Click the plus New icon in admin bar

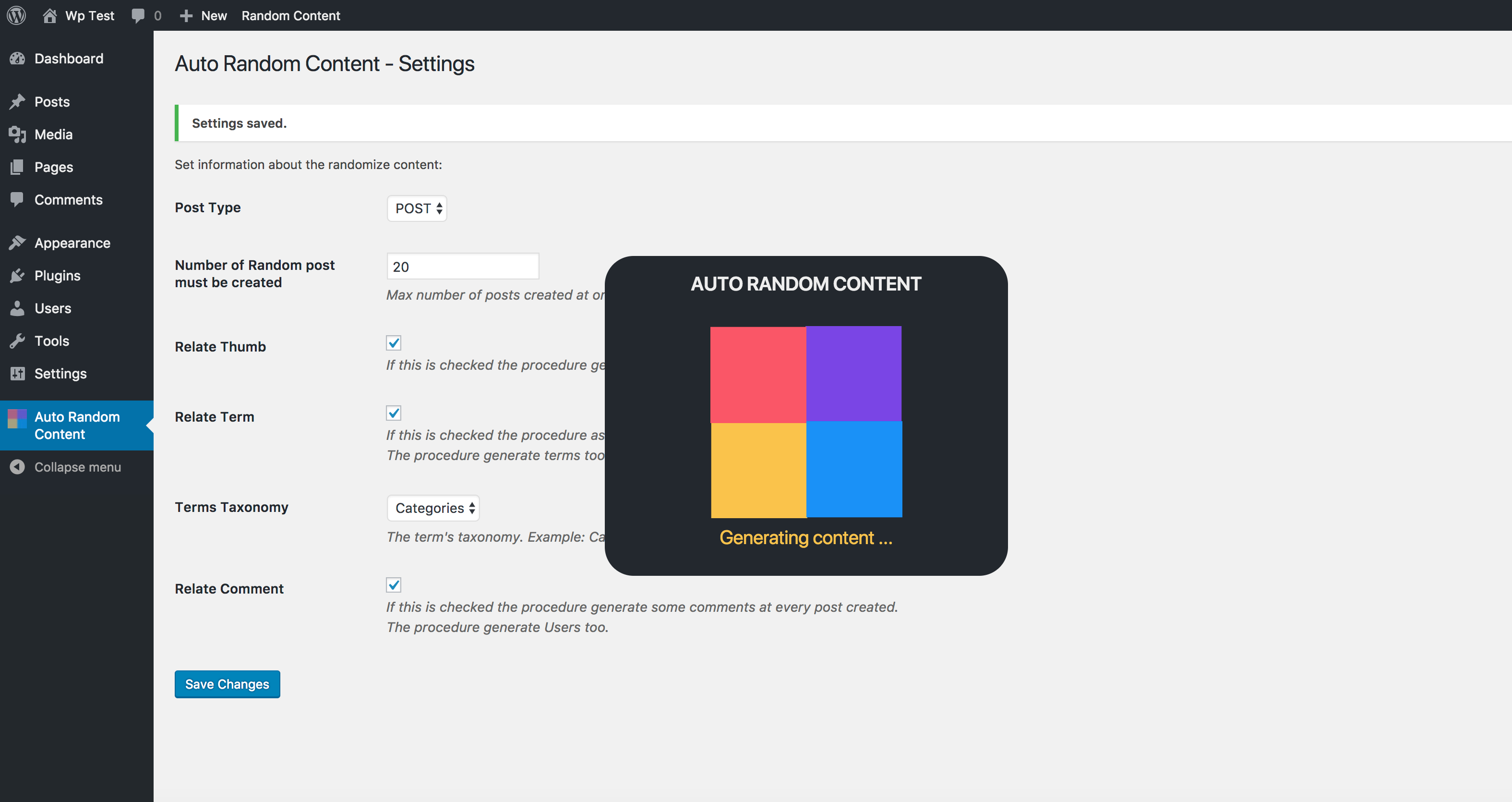[x=186, y=15]
